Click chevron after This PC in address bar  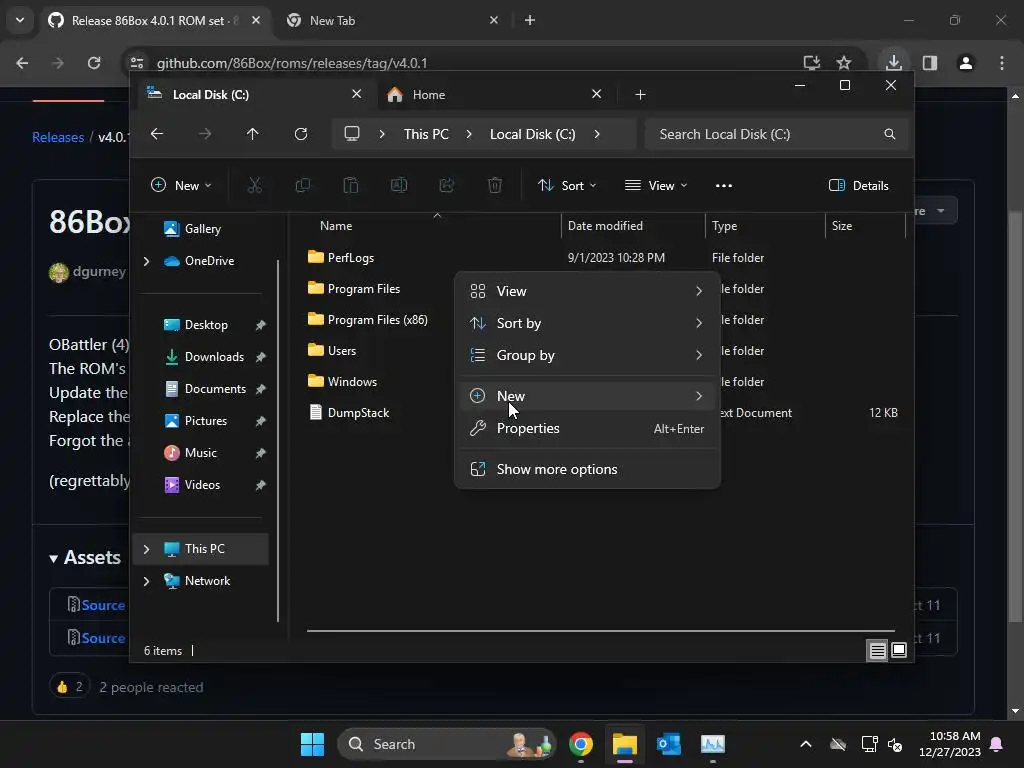[469, 134]
